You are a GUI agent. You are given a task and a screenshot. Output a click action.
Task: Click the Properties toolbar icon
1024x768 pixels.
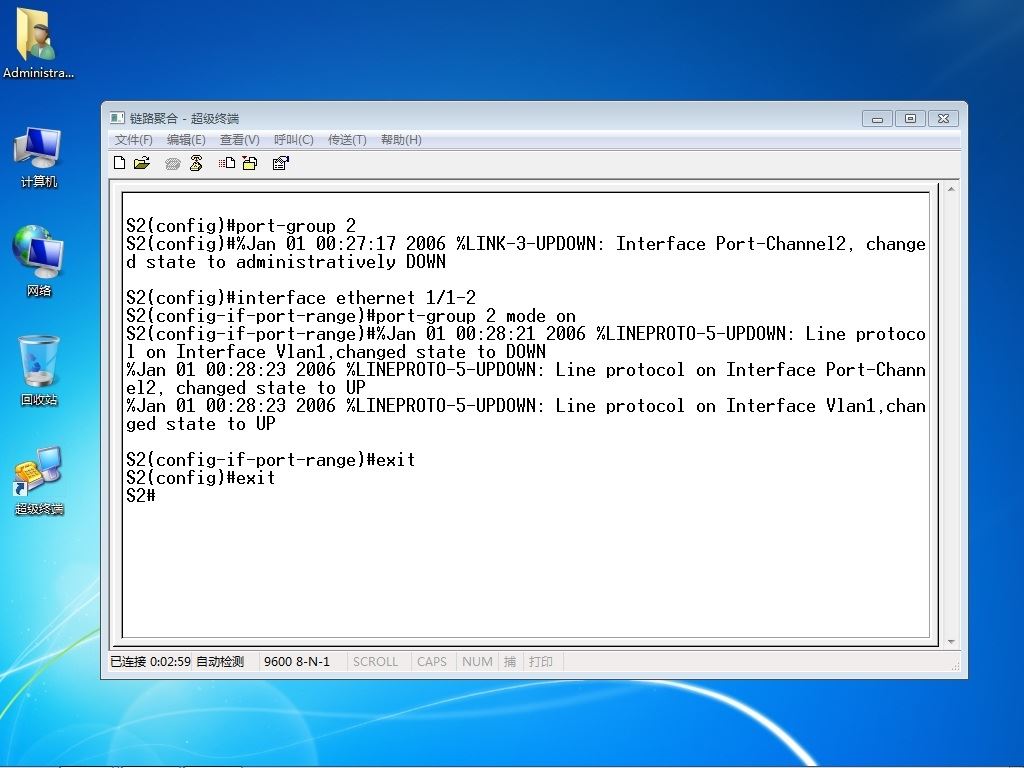tap(280, 163)
